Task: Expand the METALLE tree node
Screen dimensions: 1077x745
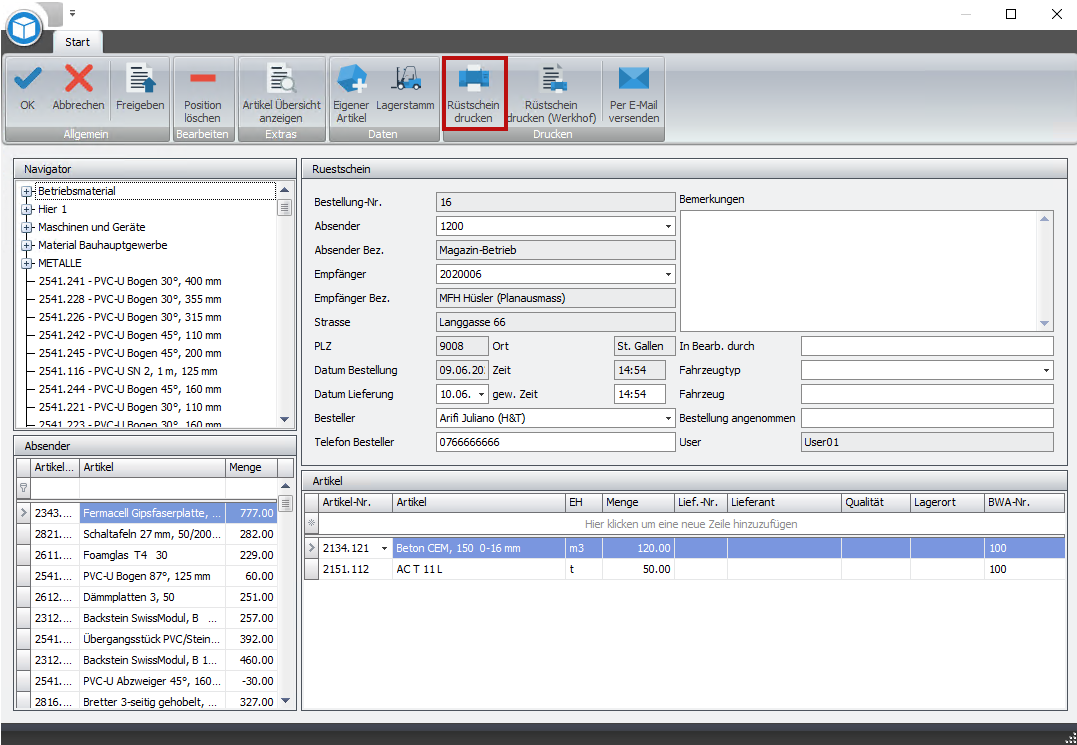Action: pyautogui.click(x=26, y=264)
